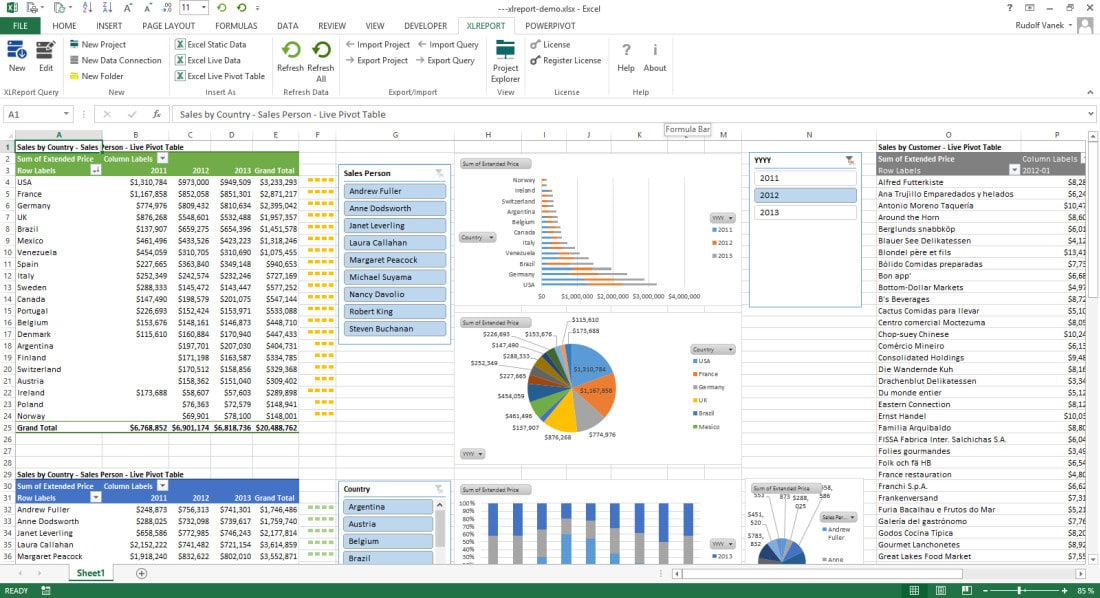This screenshot has height=598, width=1100.
Task: Open Row Labels filter in green pivot table
Action: point(95,171)
